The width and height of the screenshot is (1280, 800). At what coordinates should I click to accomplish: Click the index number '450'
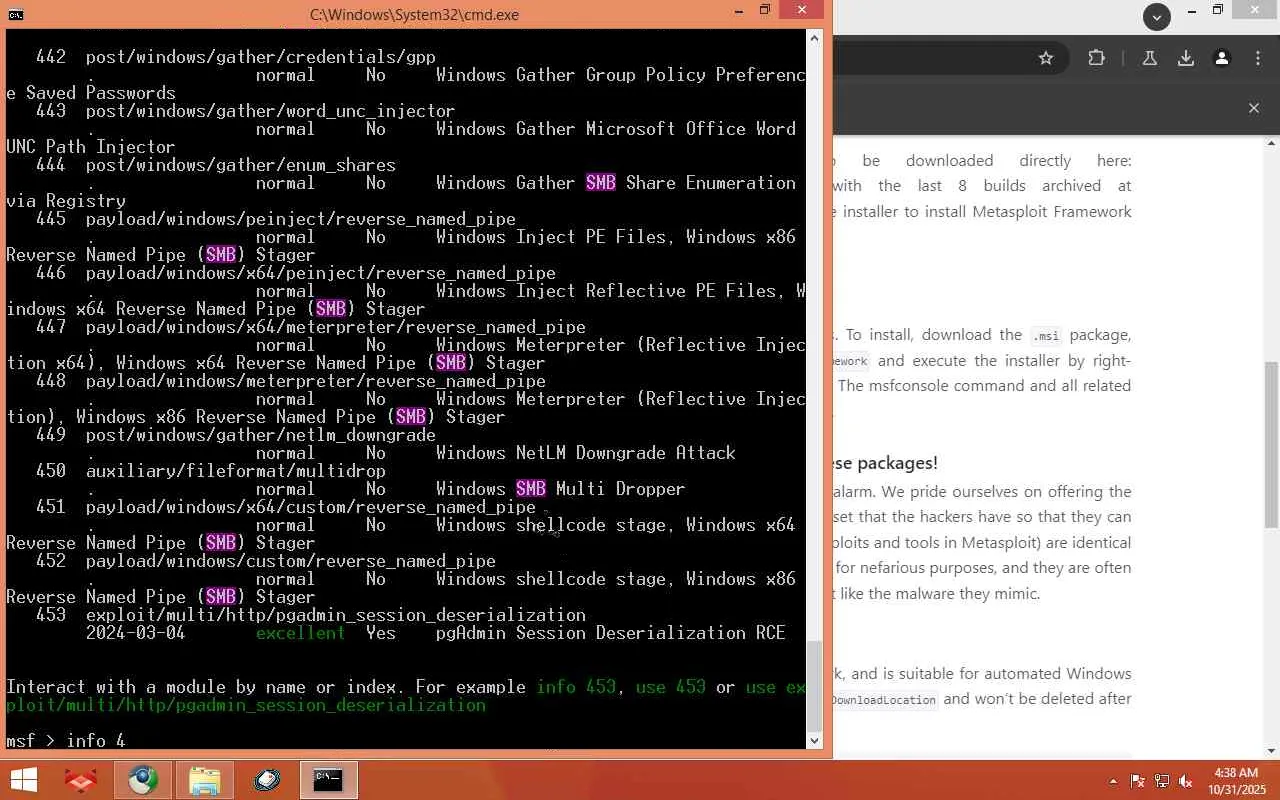51,471
